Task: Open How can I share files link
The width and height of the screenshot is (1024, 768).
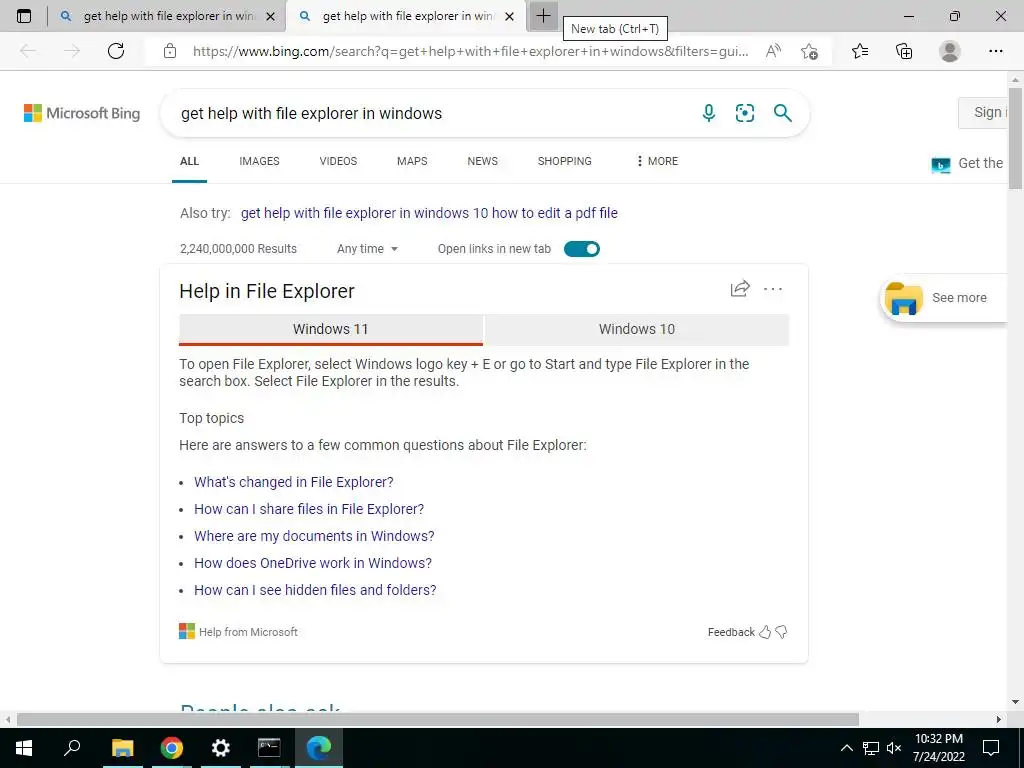Action: click(309, 509)
